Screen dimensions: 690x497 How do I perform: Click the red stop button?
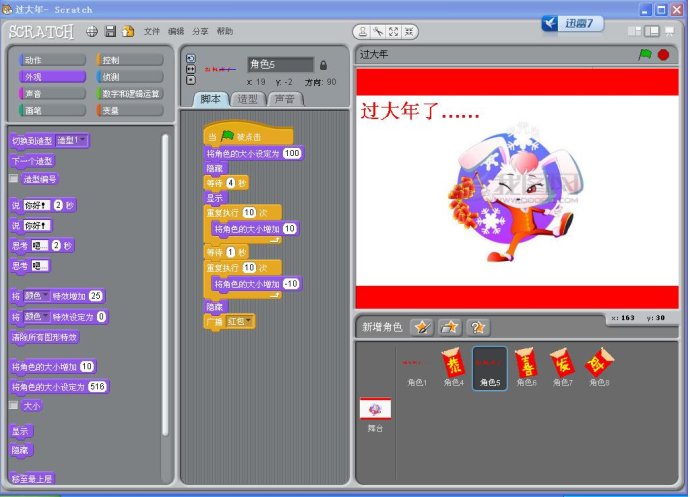point(663,55)
